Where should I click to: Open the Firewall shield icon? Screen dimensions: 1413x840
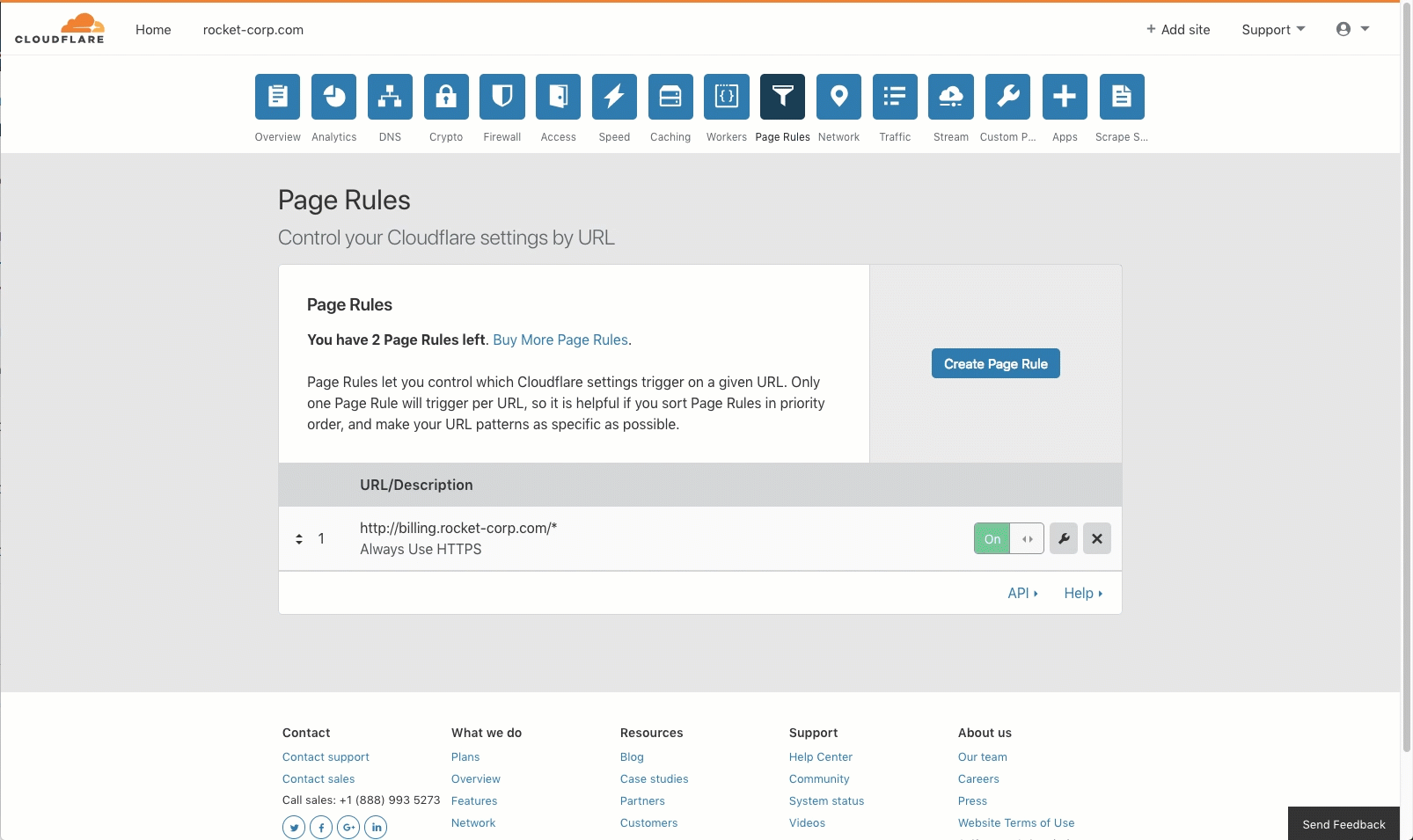coord(502,97)
